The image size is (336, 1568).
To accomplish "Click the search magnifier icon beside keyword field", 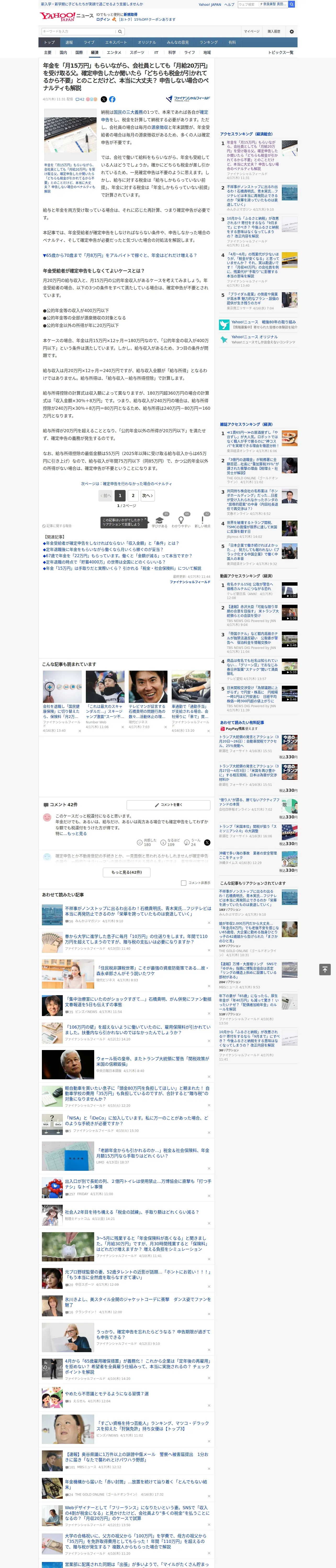I will 120,32.
